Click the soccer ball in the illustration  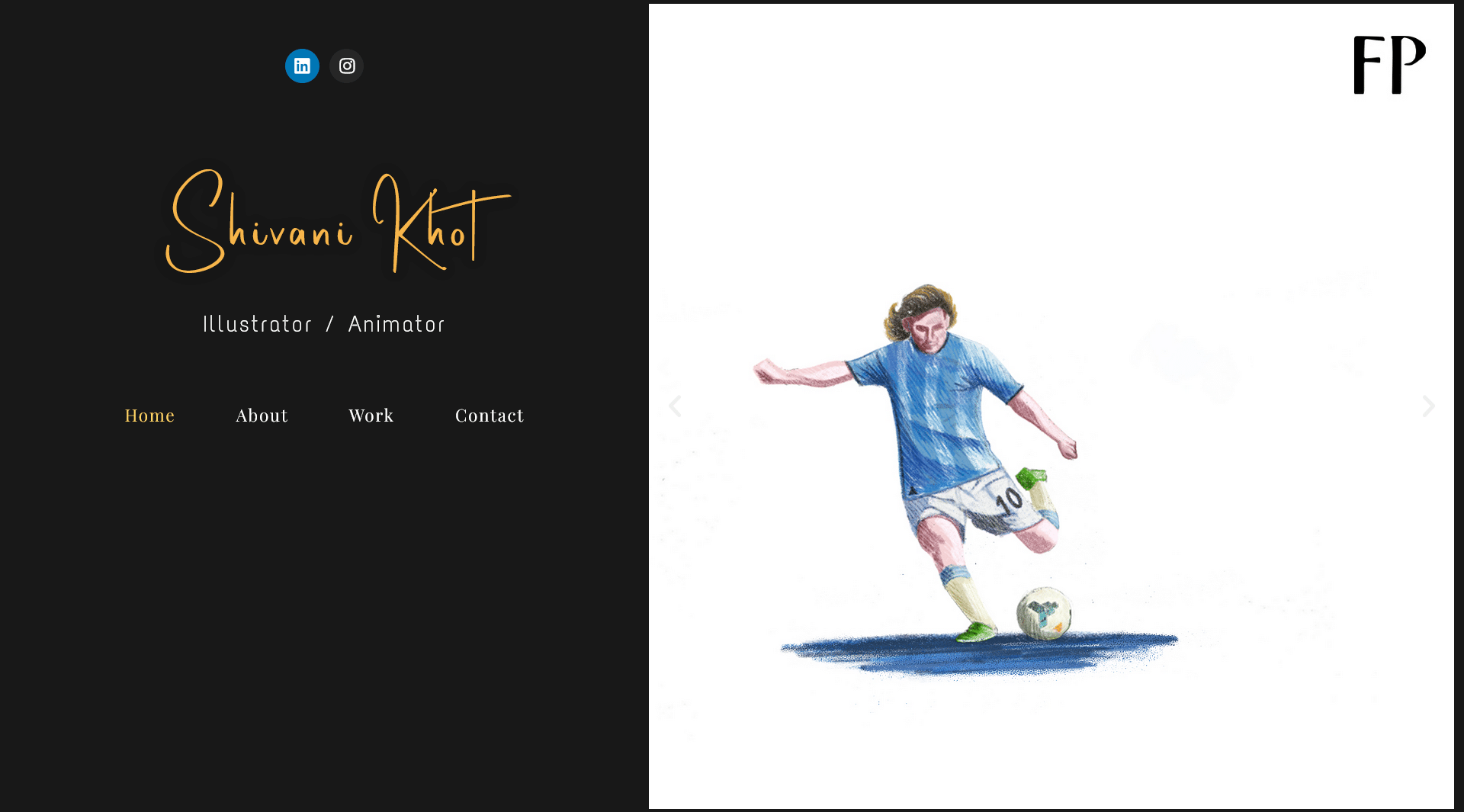pyautogui.click(x=1044, y=613)
